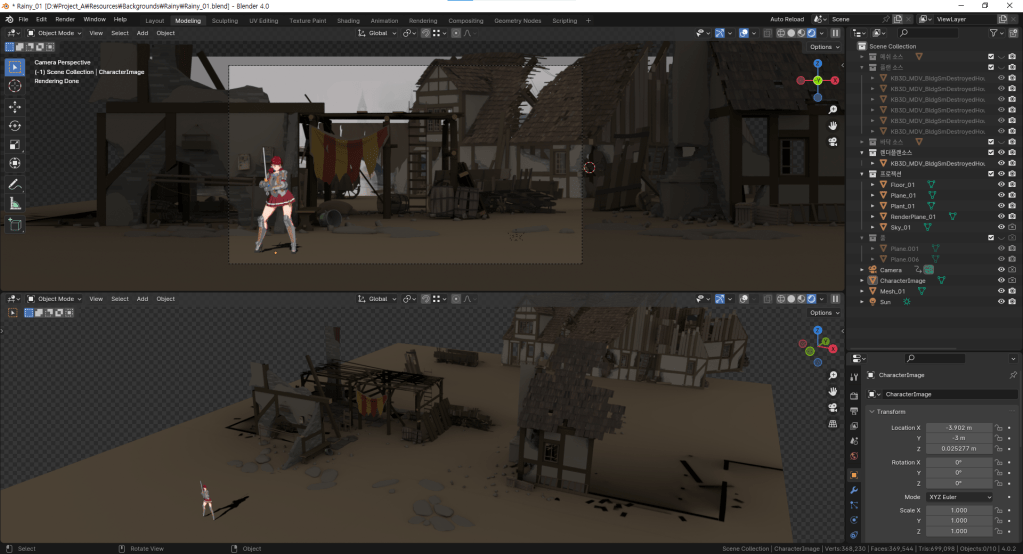Image resolution: width=1023 pixels, height=554 pixels.
Task: Pick the Annotate pencil tool
Action: pyautogui.click(x=15, y=185)
